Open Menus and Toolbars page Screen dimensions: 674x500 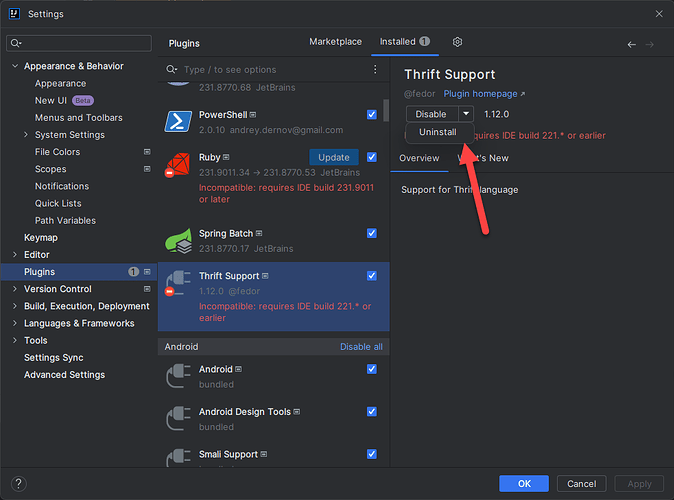click(79, 118)
